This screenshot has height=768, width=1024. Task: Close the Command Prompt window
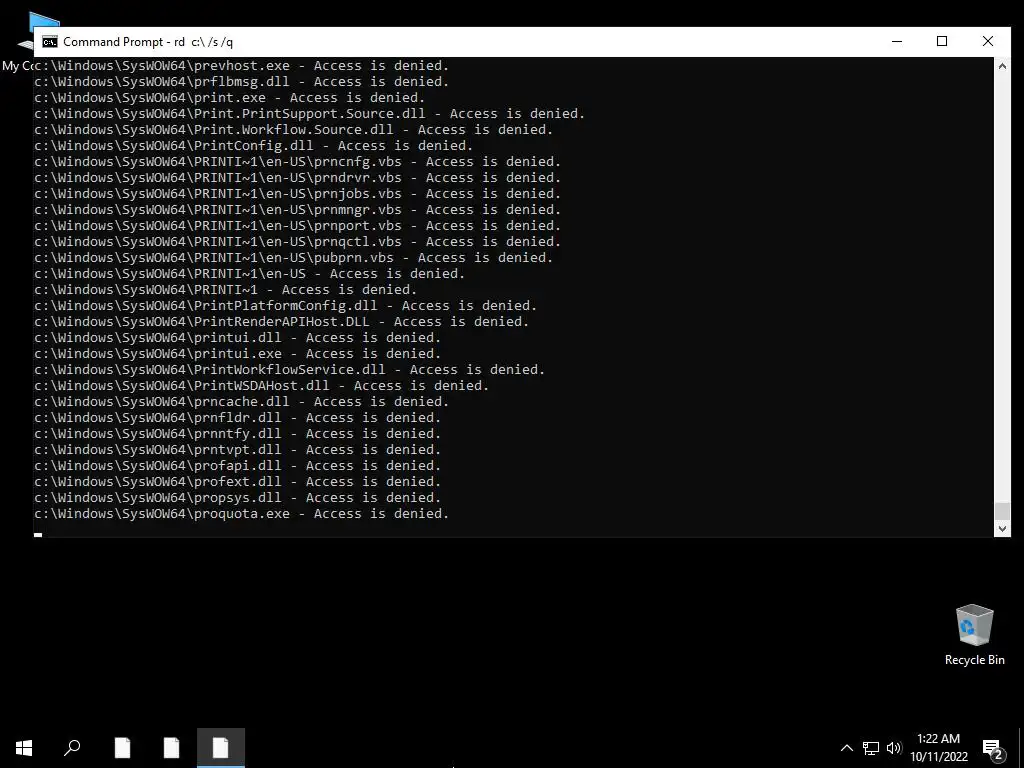click(x=987, y=41)
